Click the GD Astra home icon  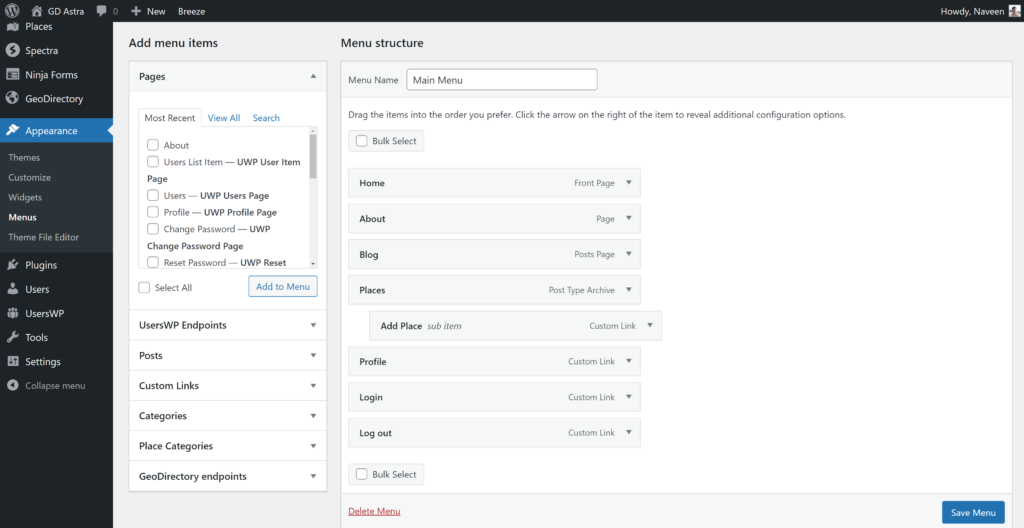[x=37, y=11]
